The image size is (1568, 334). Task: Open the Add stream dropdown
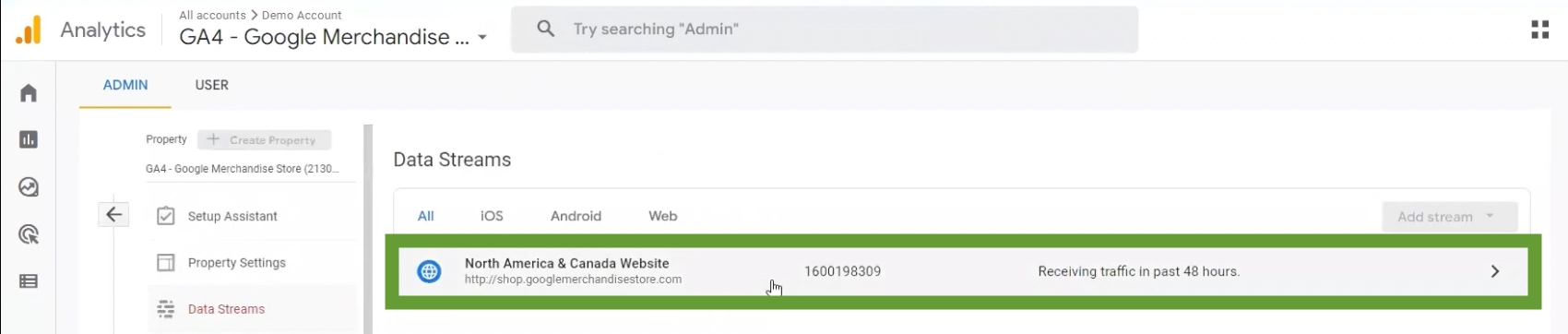(x=1449, y=217)
